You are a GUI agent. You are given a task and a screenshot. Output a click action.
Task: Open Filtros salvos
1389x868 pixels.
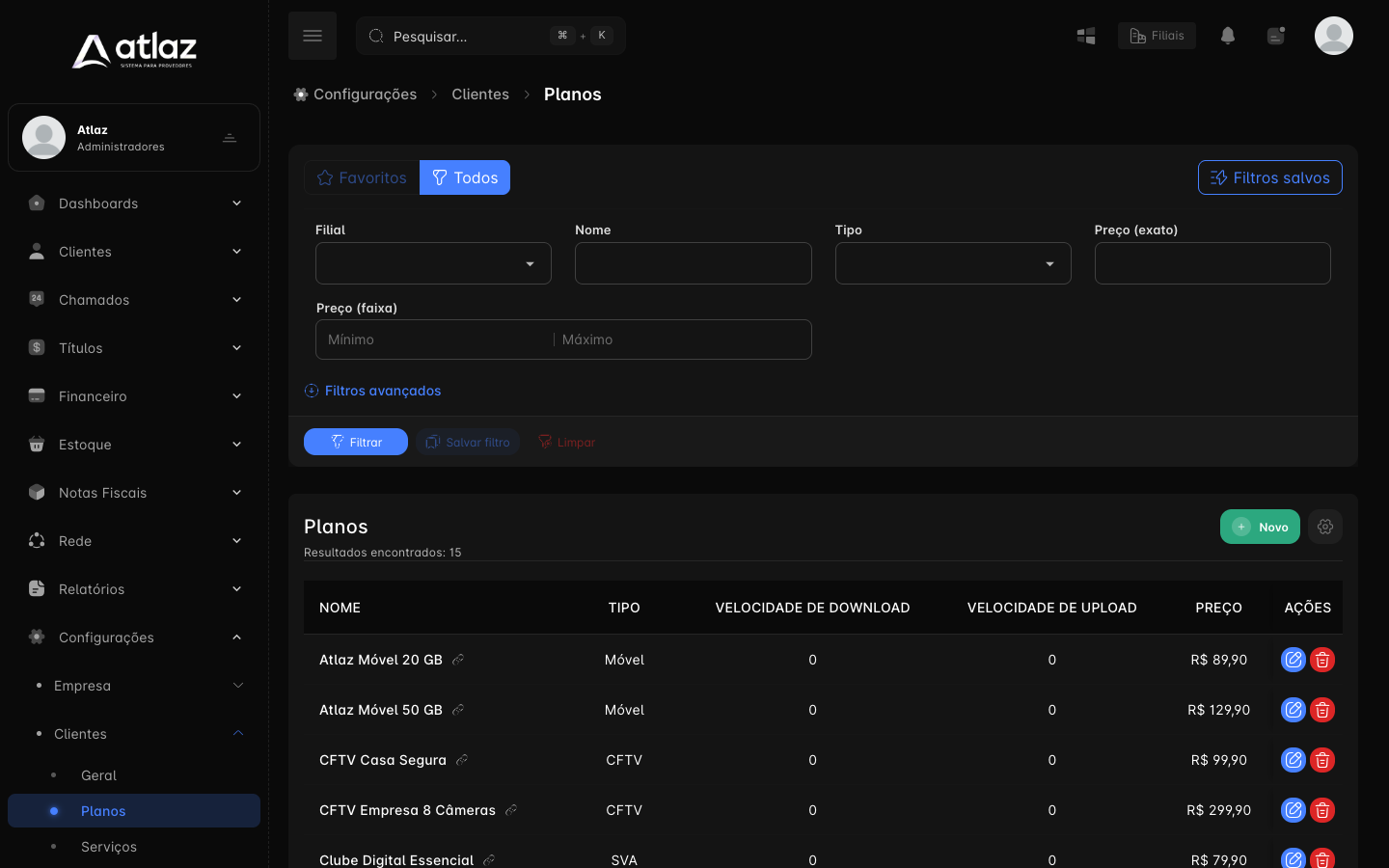[x=1270, y=177]
